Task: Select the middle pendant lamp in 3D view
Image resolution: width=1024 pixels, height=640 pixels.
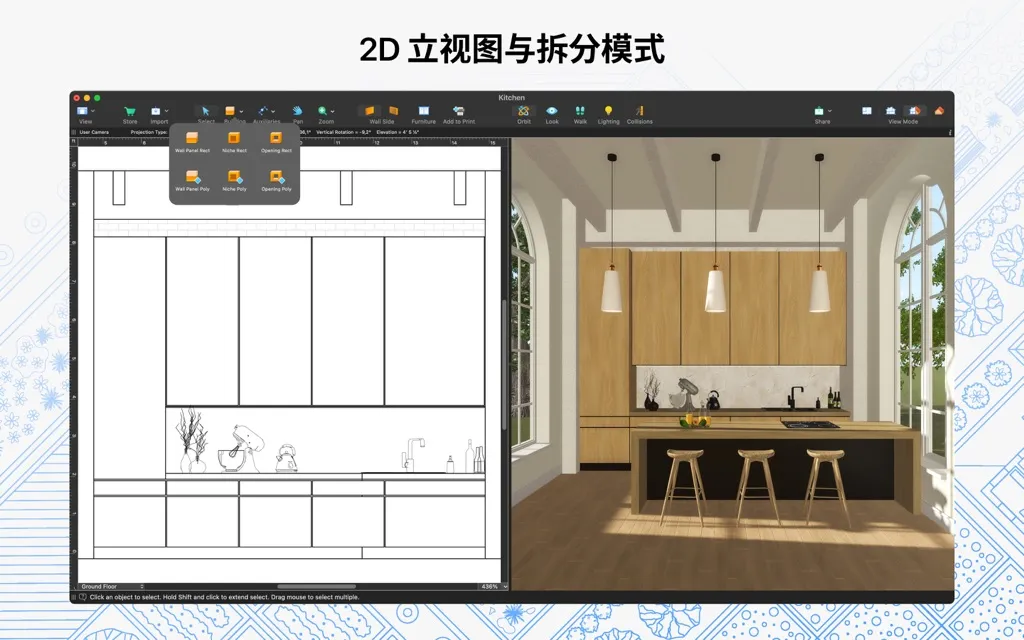Action: click(716, 289)
